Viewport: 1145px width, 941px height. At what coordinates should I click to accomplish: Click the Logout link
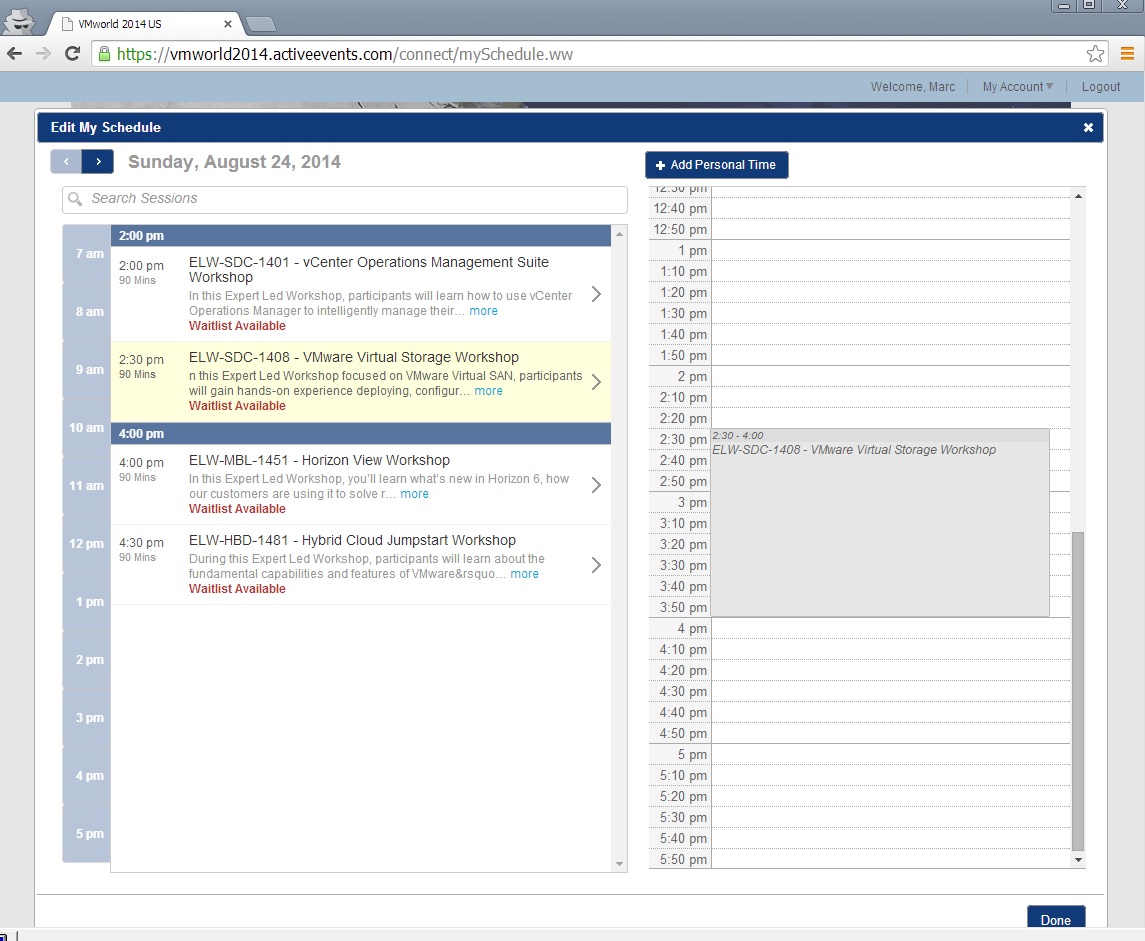[1100, 87]
